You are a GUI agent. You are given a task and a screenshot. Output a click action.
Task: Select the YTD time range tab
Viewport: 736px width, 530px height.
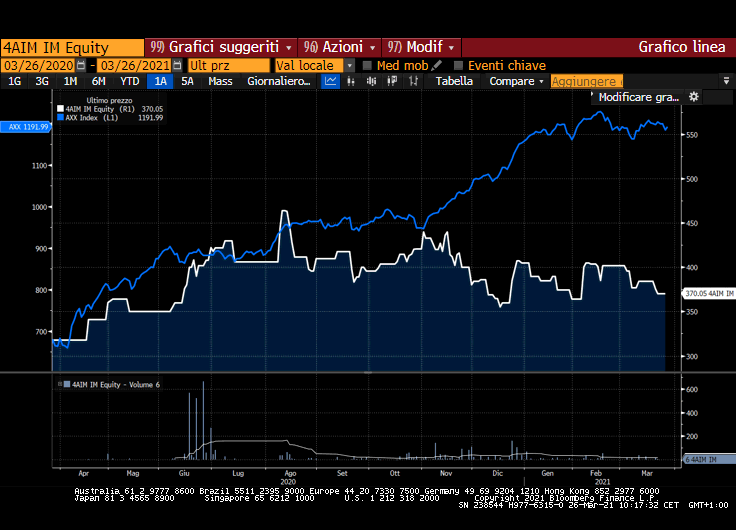130,81
